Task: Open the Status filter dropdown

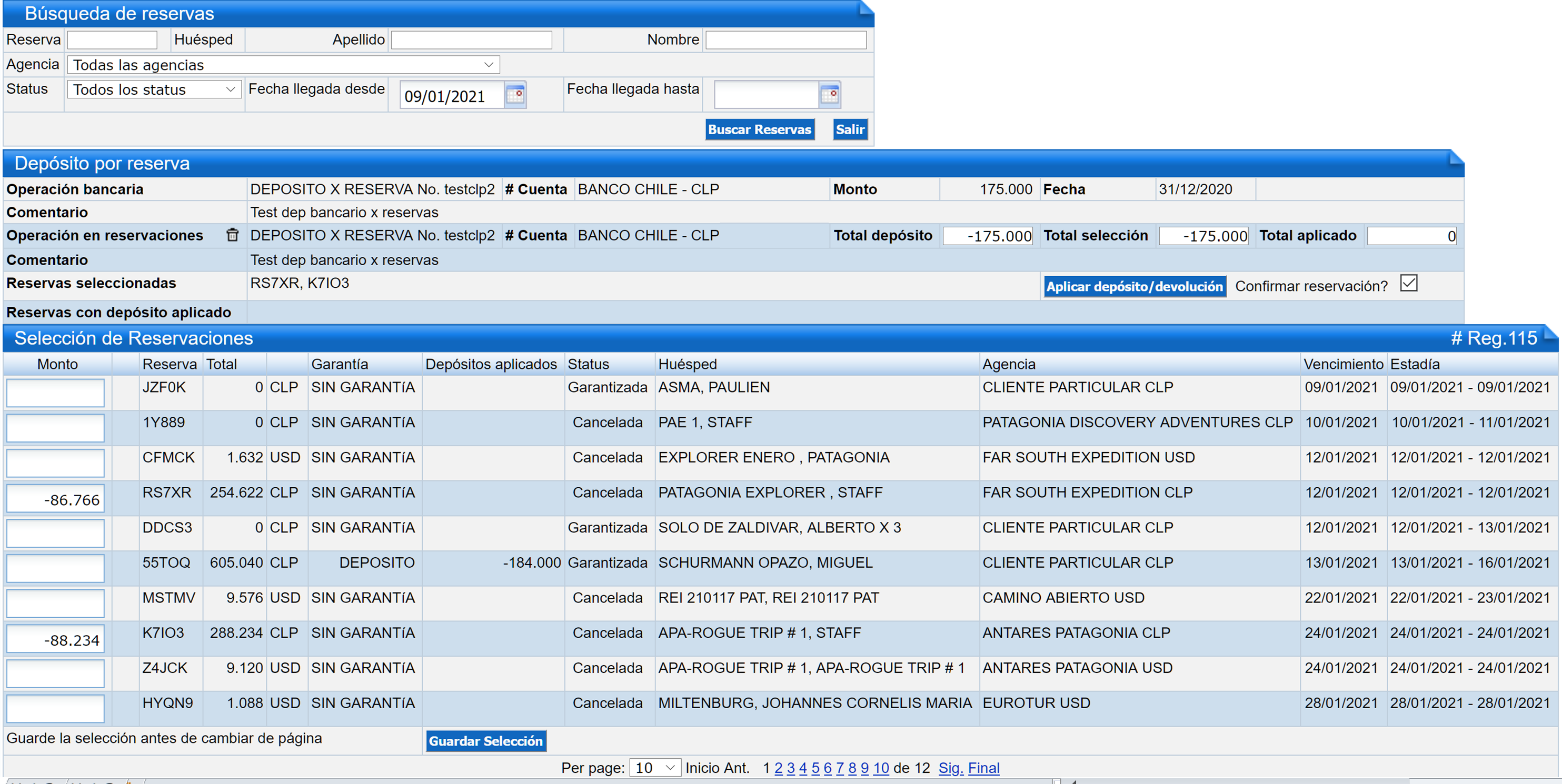Action: (154, 89)
